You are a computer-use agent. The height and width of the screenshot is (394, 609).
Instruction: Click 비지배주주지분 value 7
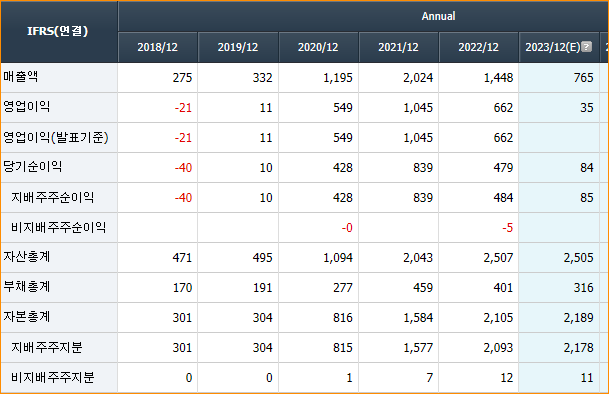tap(430, 378)
